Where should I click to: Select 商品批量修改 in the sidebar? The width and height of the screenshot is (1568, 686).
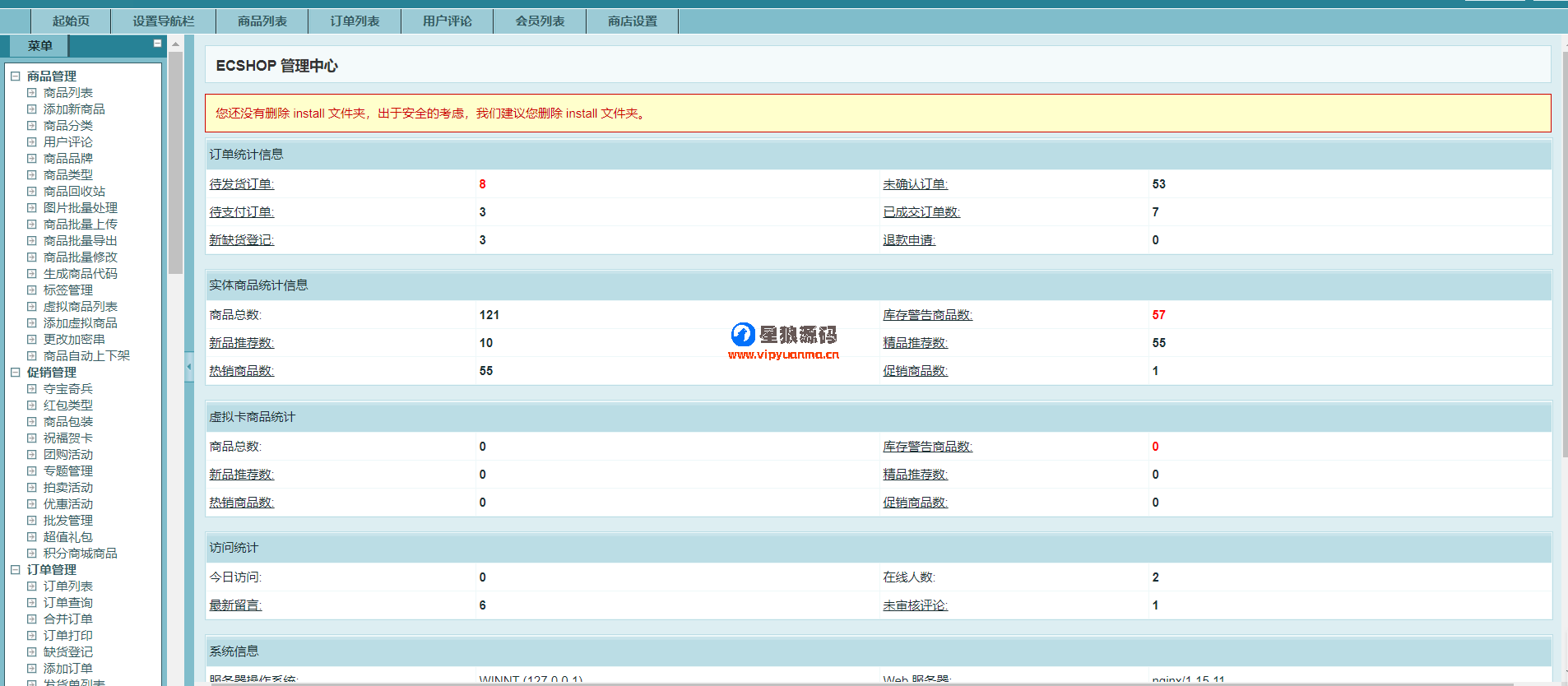81,257
